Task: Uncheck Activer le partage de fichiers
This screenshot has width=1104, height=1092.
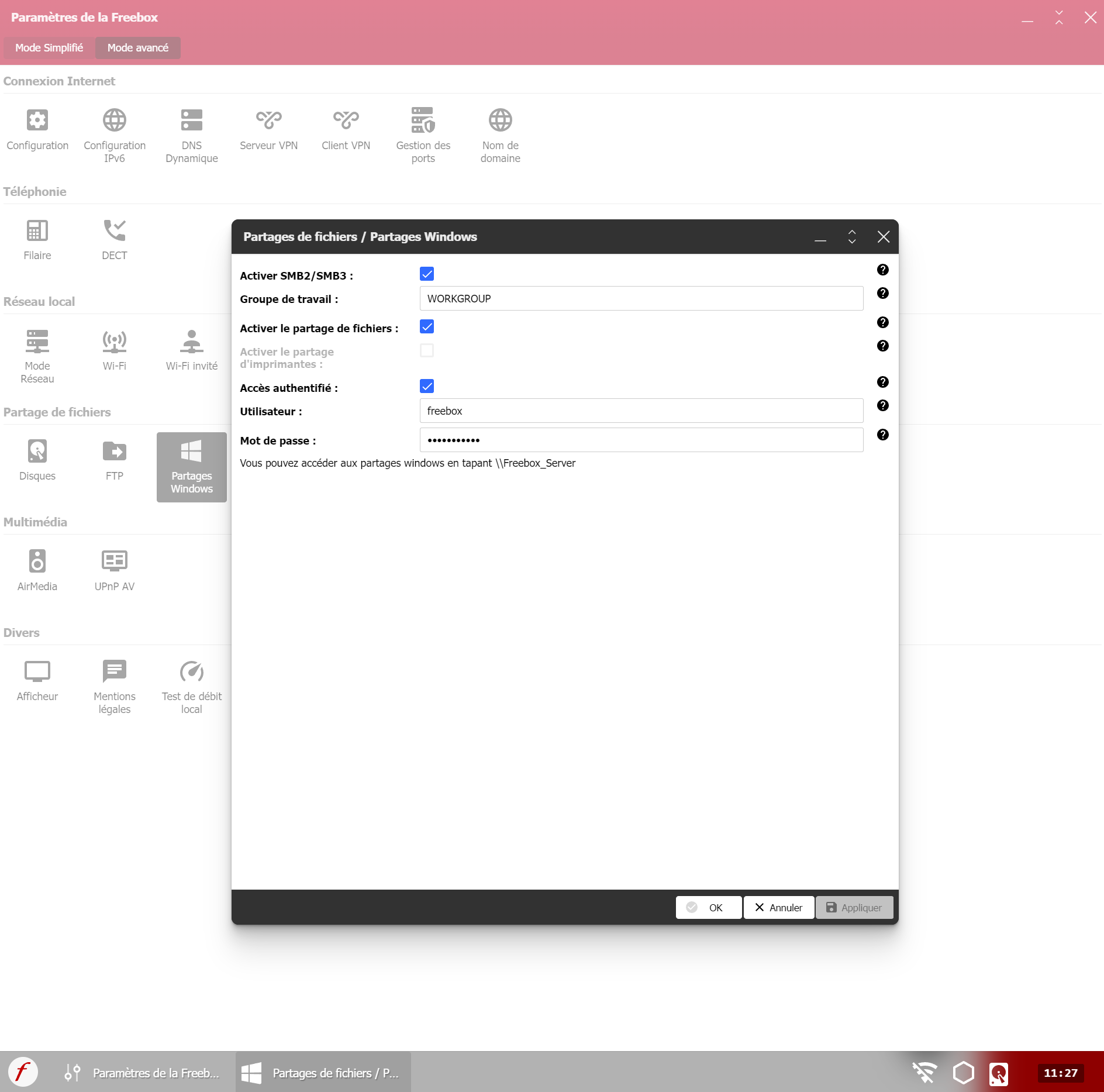Action: pyautogui.click(x=427, y=327)
